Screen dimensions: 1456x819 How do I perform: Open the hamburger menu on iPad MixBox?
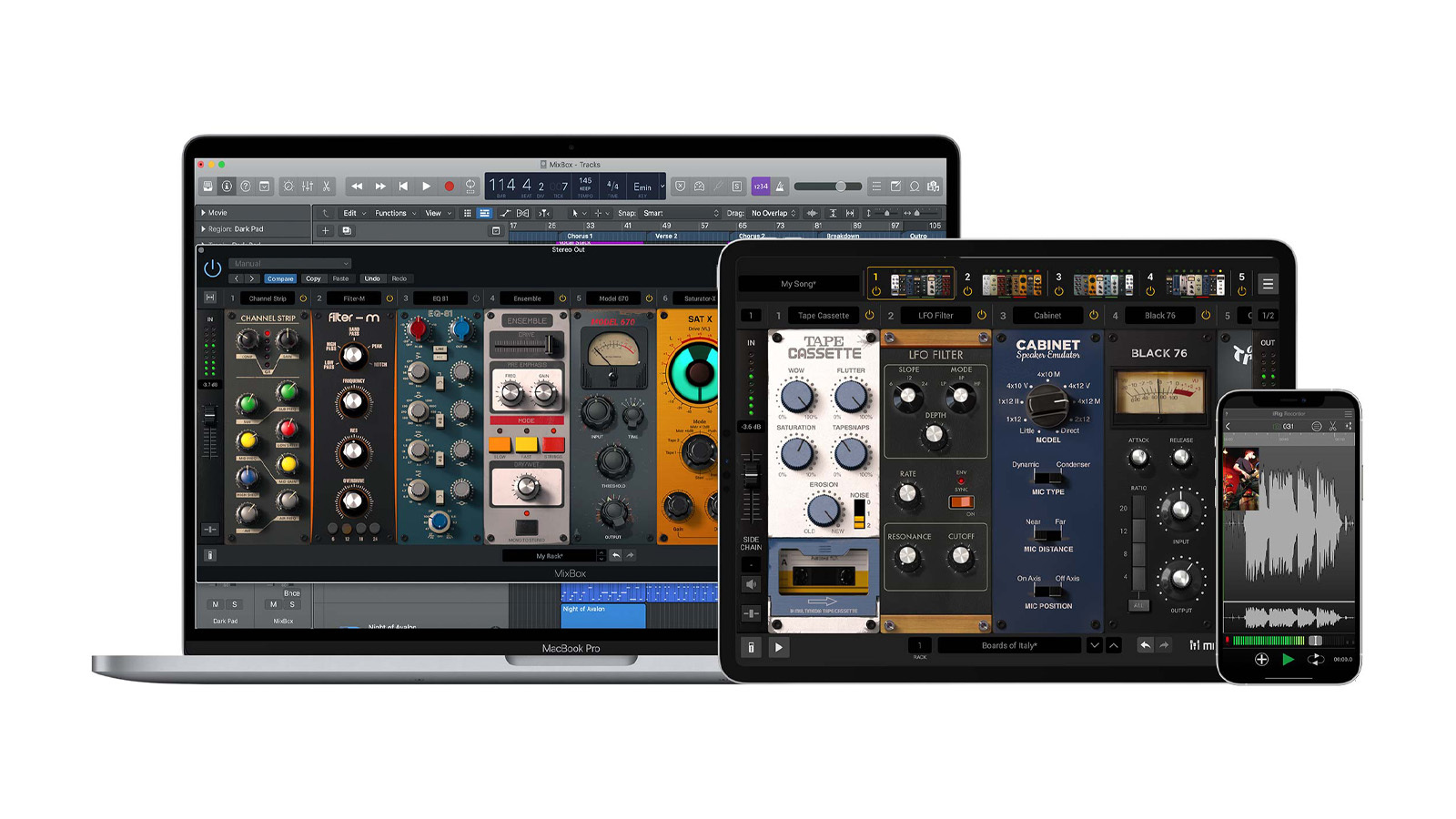pos(1268,284)
